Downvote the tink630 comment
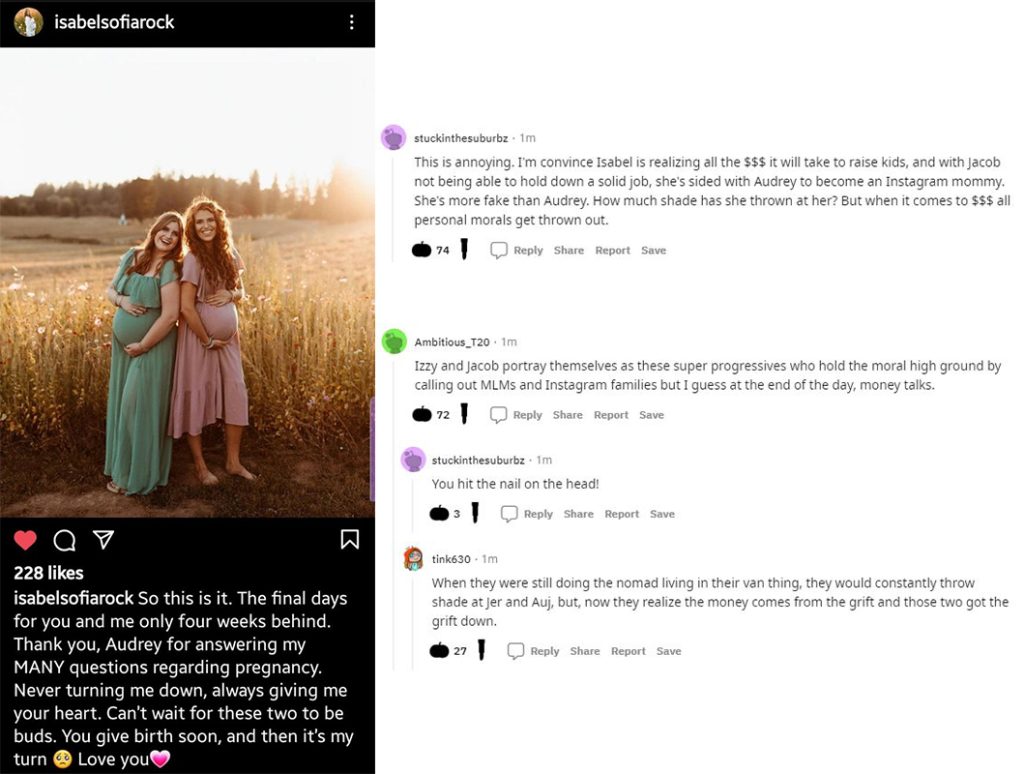This screenshot has width=1024, height=774. pyautogui.click(x=481, y=650)
